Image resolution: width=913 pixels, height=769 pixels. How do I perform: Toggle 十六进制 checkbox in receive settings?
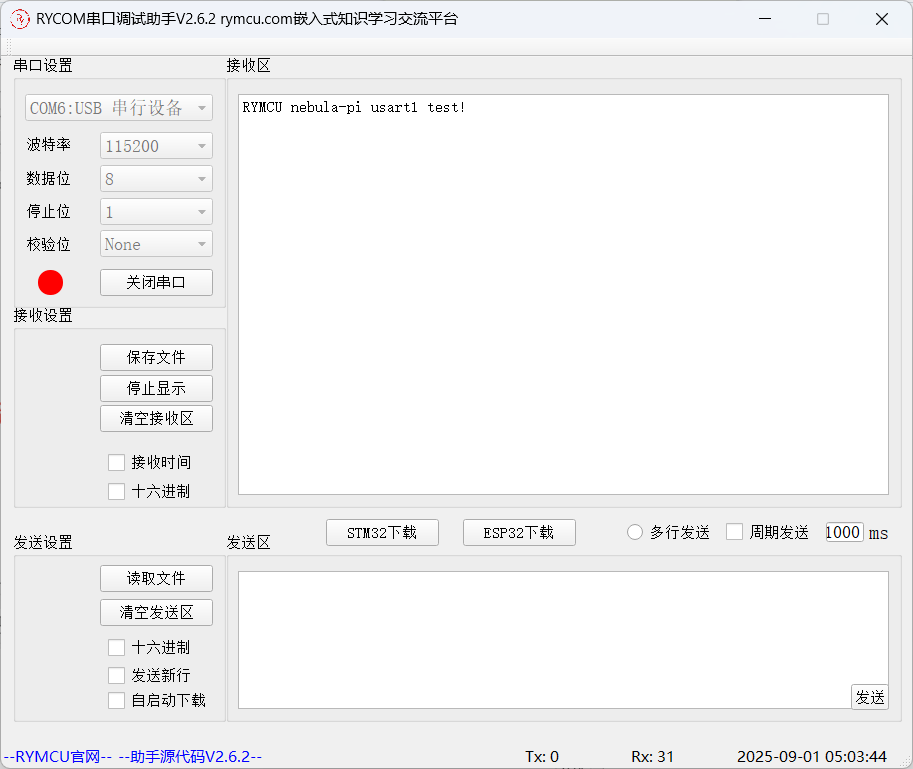pos(117,491)
